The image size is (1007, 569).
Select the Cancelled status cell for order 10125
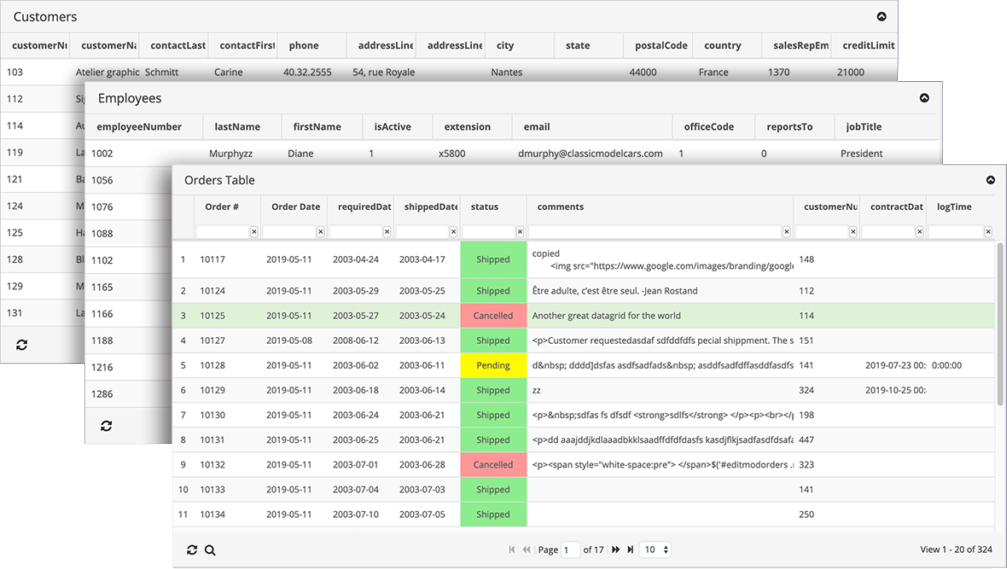coord(493,316)
